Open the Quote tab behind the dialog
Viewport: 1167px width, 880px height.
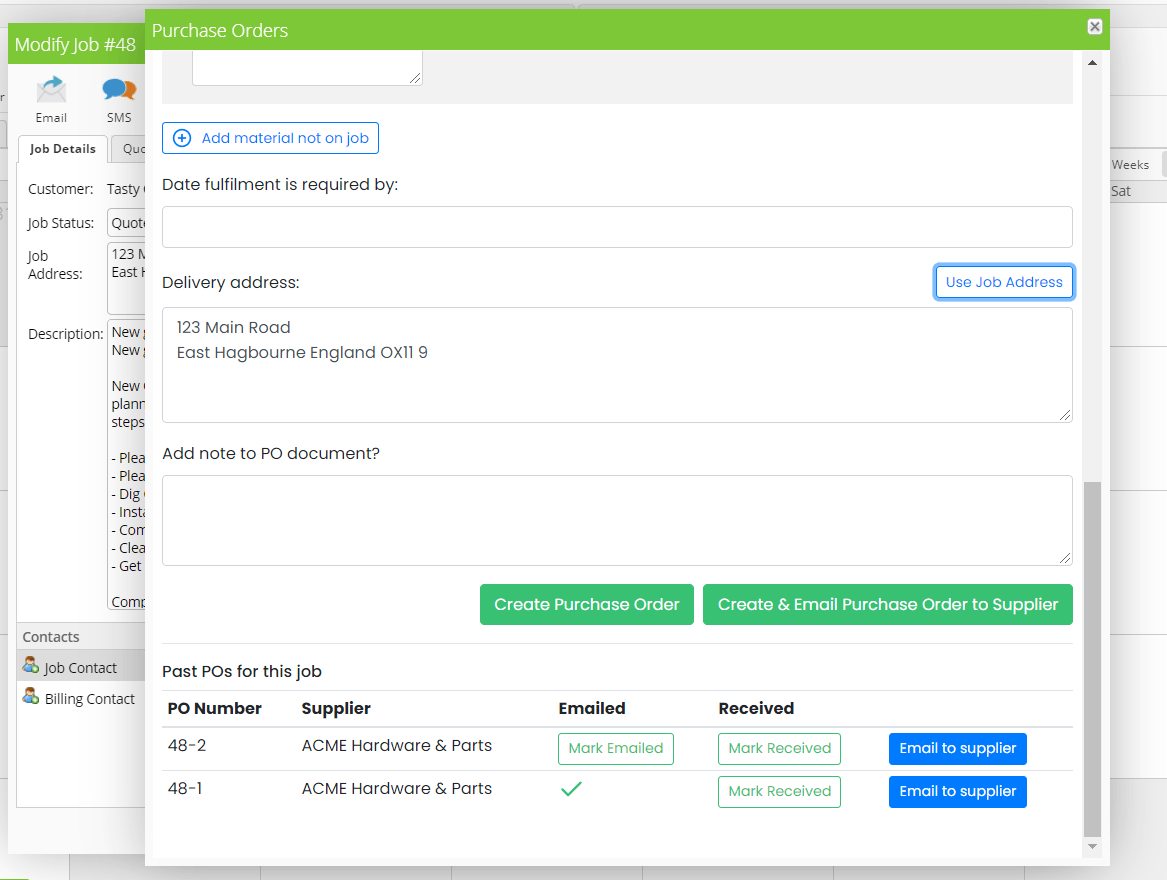point(130,149)
